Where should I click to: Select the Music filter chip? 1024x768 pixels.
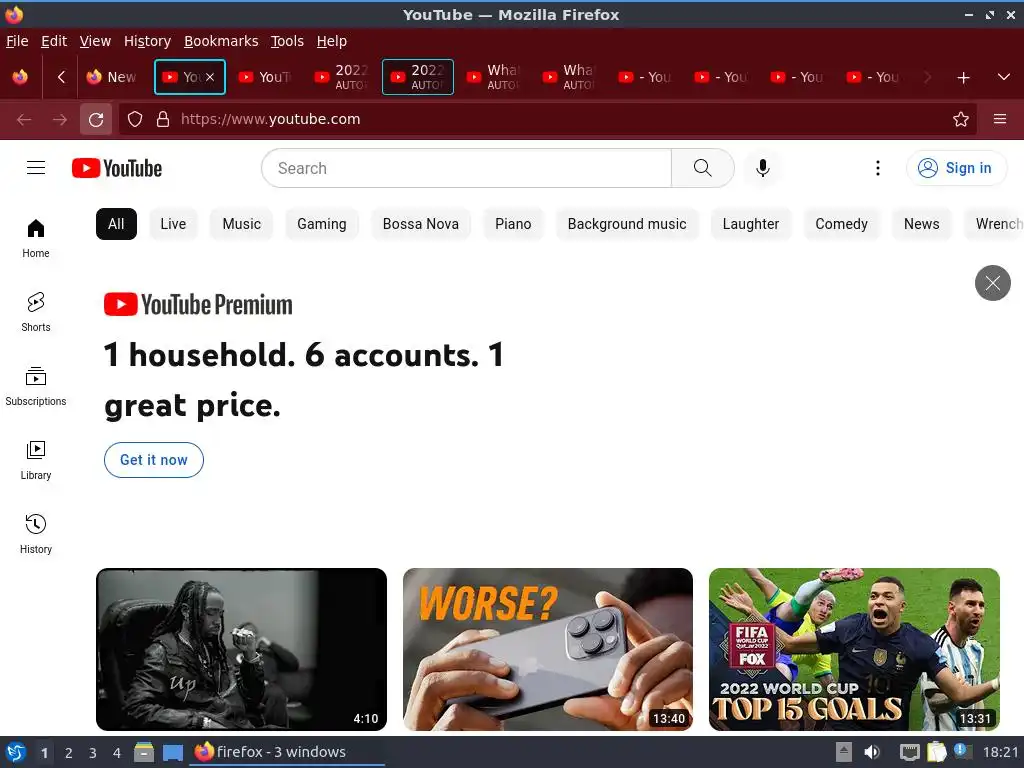pos(242,224)
